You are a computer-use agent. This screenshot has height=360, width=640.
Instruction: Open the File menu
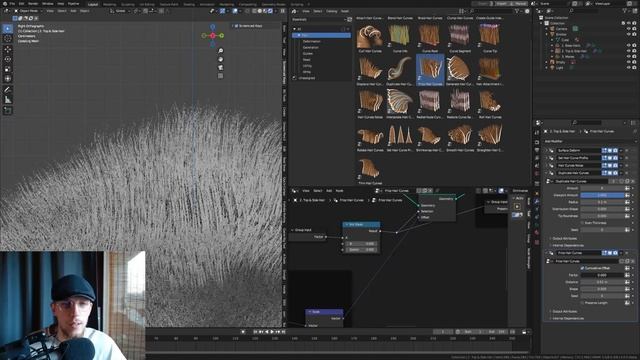tap(12, 4)
